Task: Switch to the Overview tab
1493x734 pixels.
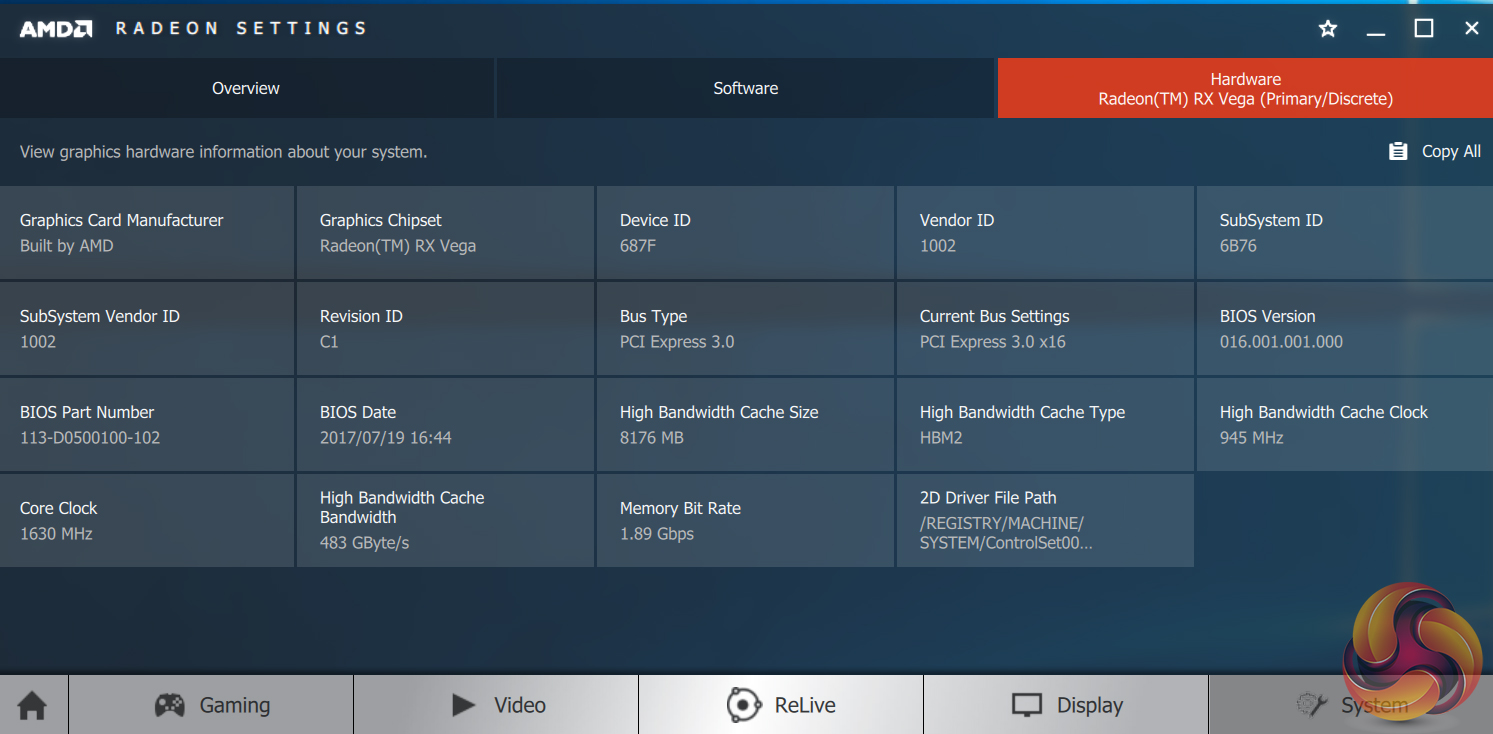Action: [246, 88]
